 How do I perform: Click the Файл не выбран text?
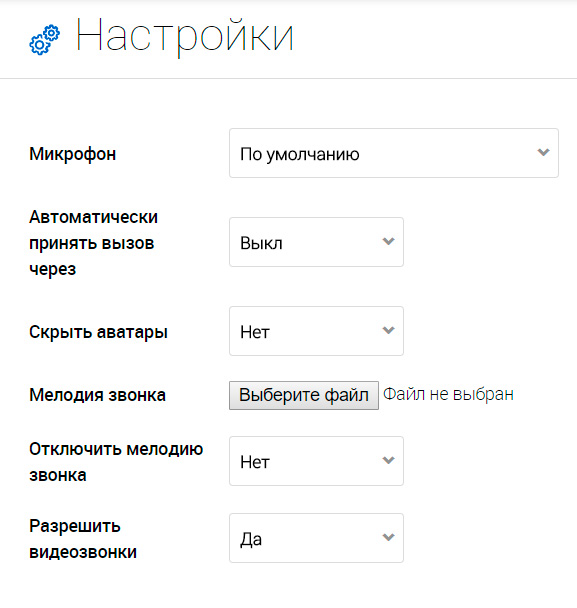(448, 394)
